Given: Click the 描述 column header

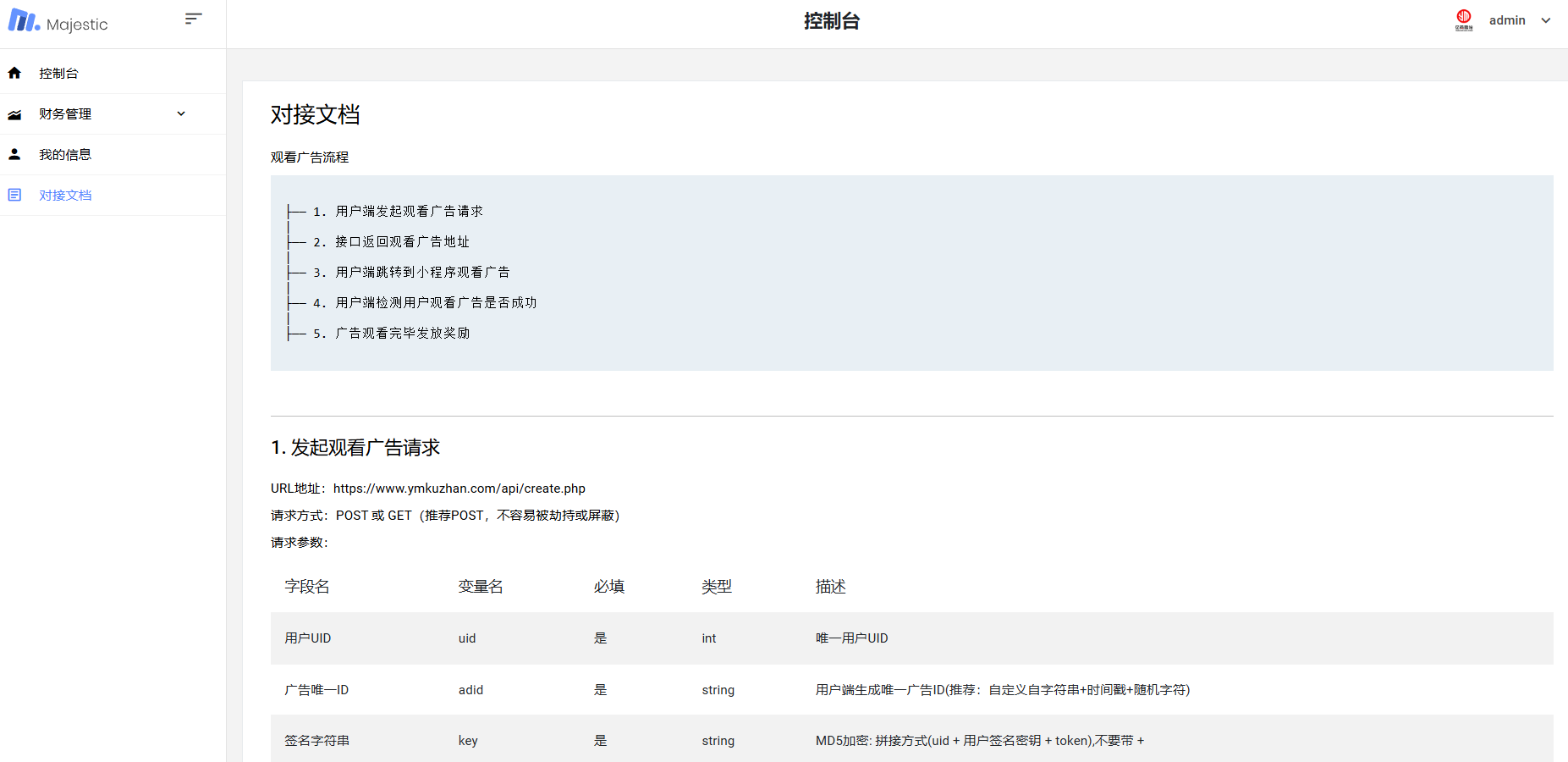Looking at the screenshot, I should 831,587.
